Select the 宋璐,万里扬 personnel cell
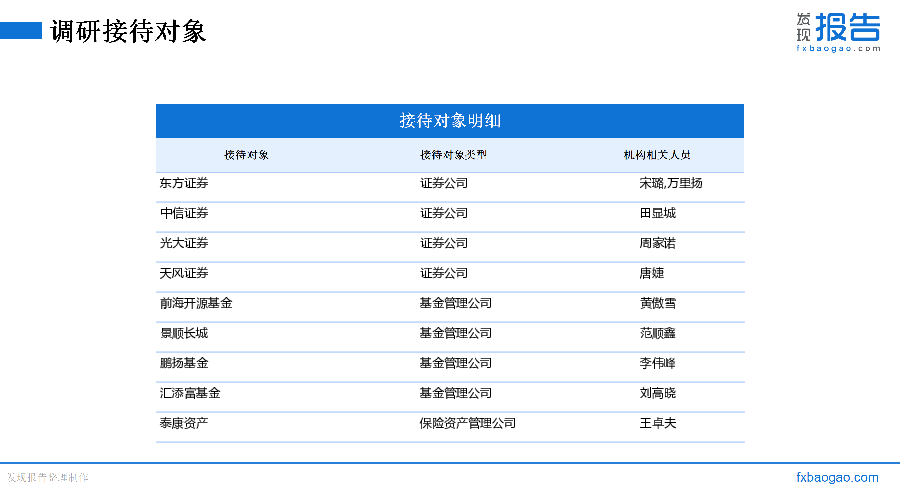The height and width of the screenshot is (500, 900). [671, 183]
